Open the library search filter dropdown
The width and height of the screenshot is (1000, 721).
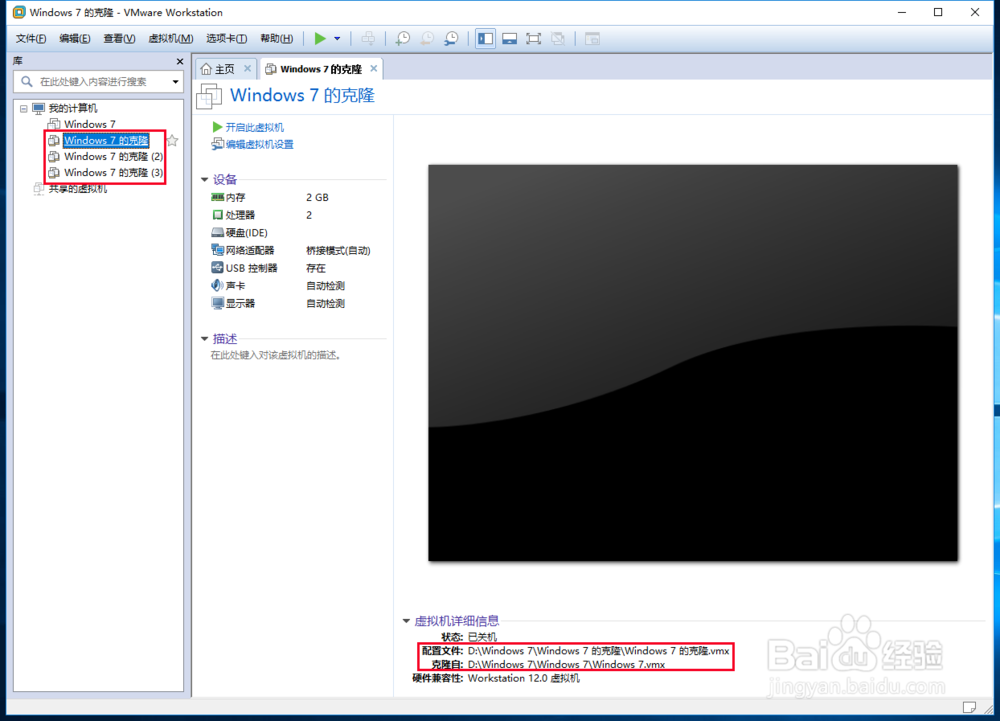[175, 82]
